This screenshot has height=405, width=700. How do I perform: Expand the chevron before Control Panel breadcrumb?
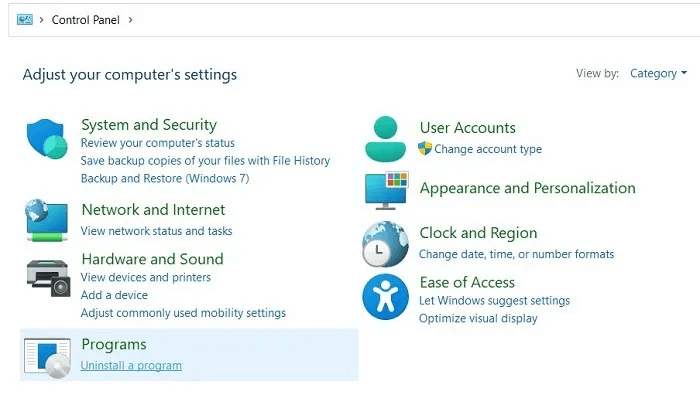tap(41, 19)
